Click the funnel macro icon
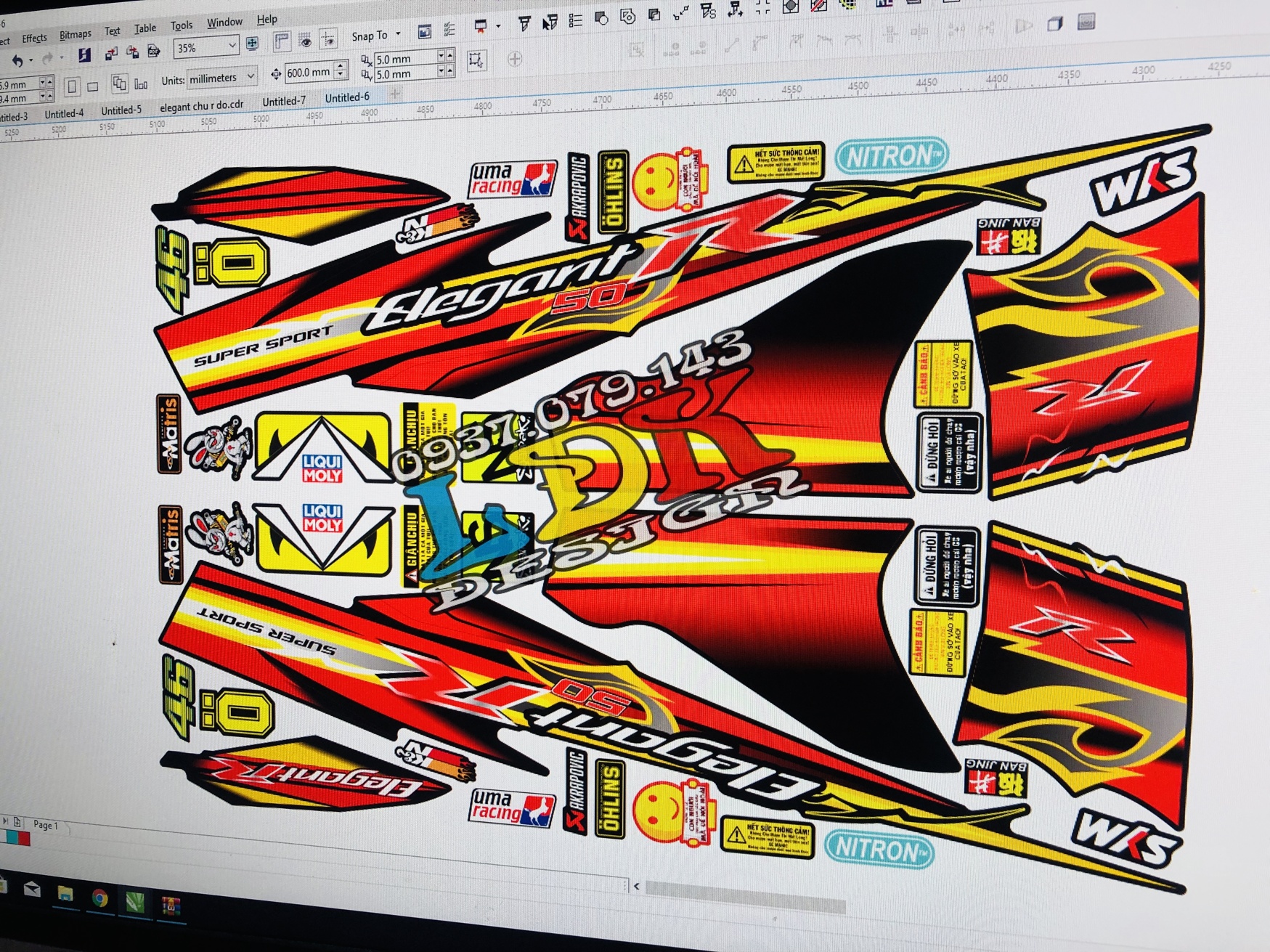Image resolution: width=1270 pixels, height=952 pixels. tap(524, 24)
